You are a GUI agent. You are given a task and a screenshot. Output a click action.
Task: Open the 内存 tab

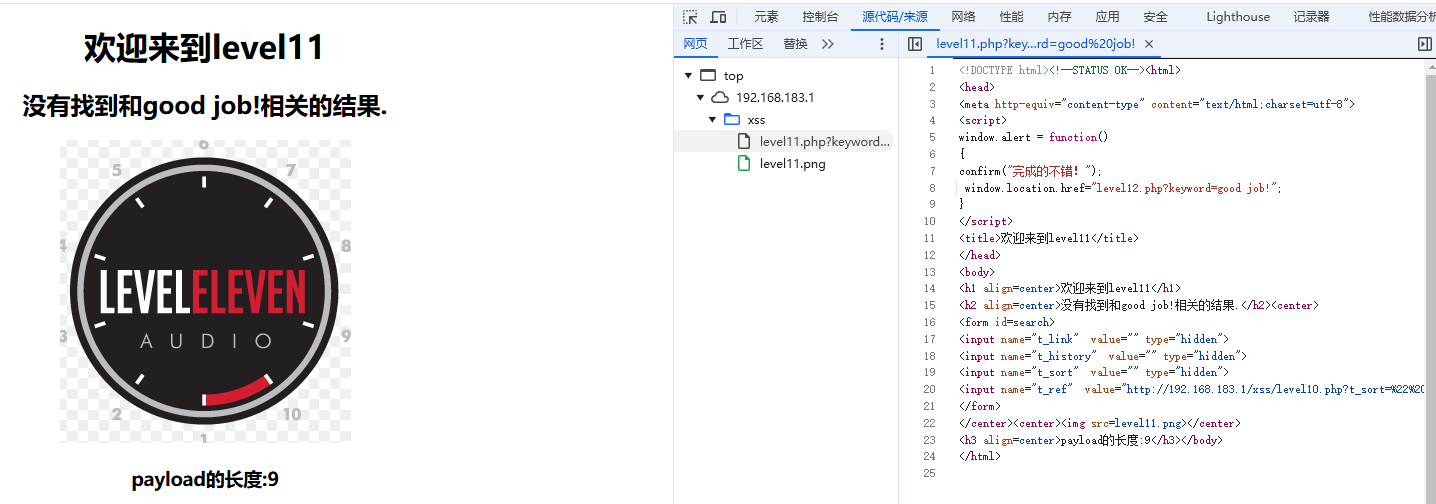(1059, 17)
